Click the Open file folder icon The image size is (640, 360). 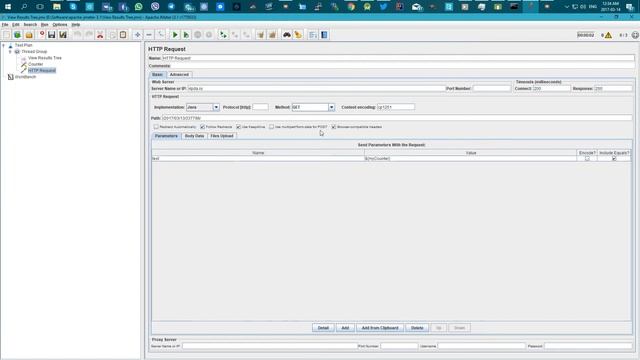pos(29,35)
